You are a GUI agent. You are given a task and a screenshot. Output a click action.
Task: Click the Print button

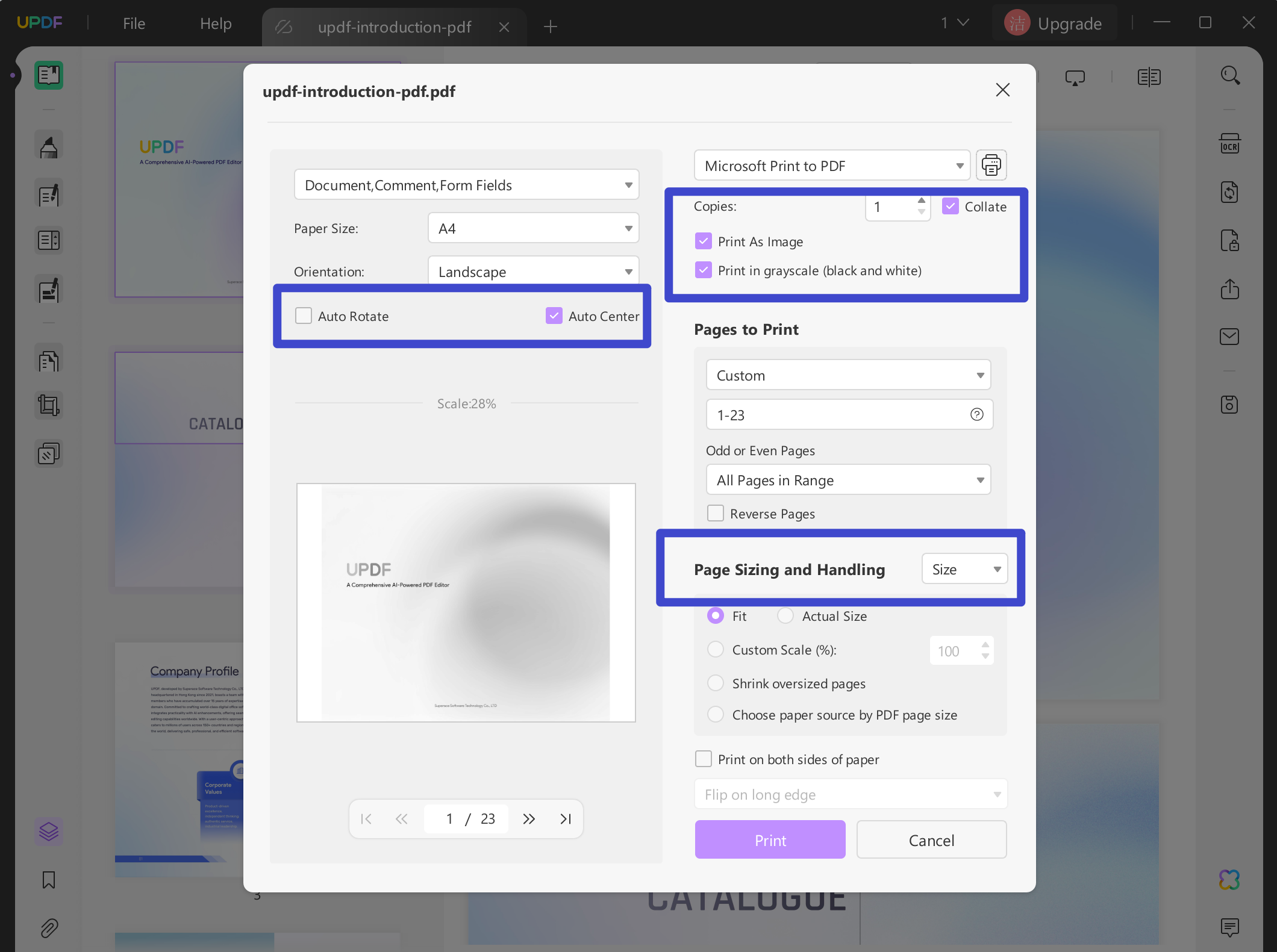(770, 840)
